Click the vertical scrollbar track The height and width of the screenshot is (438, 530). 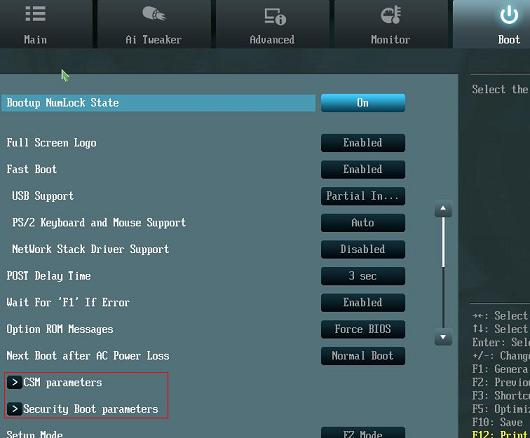click(443, 274)
